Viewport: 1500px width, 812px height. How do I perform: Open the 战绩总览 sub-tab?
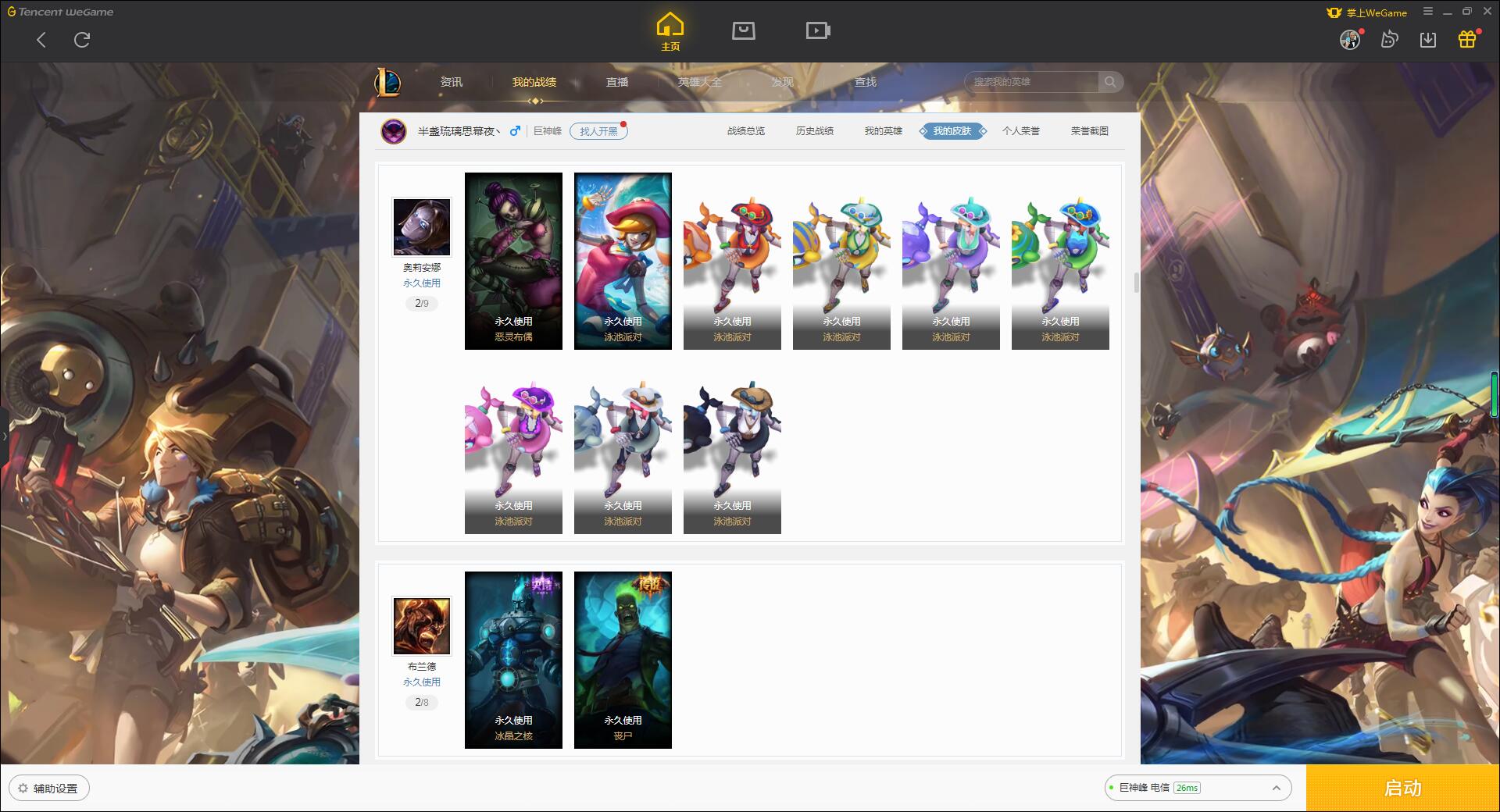tap(746, 131)
